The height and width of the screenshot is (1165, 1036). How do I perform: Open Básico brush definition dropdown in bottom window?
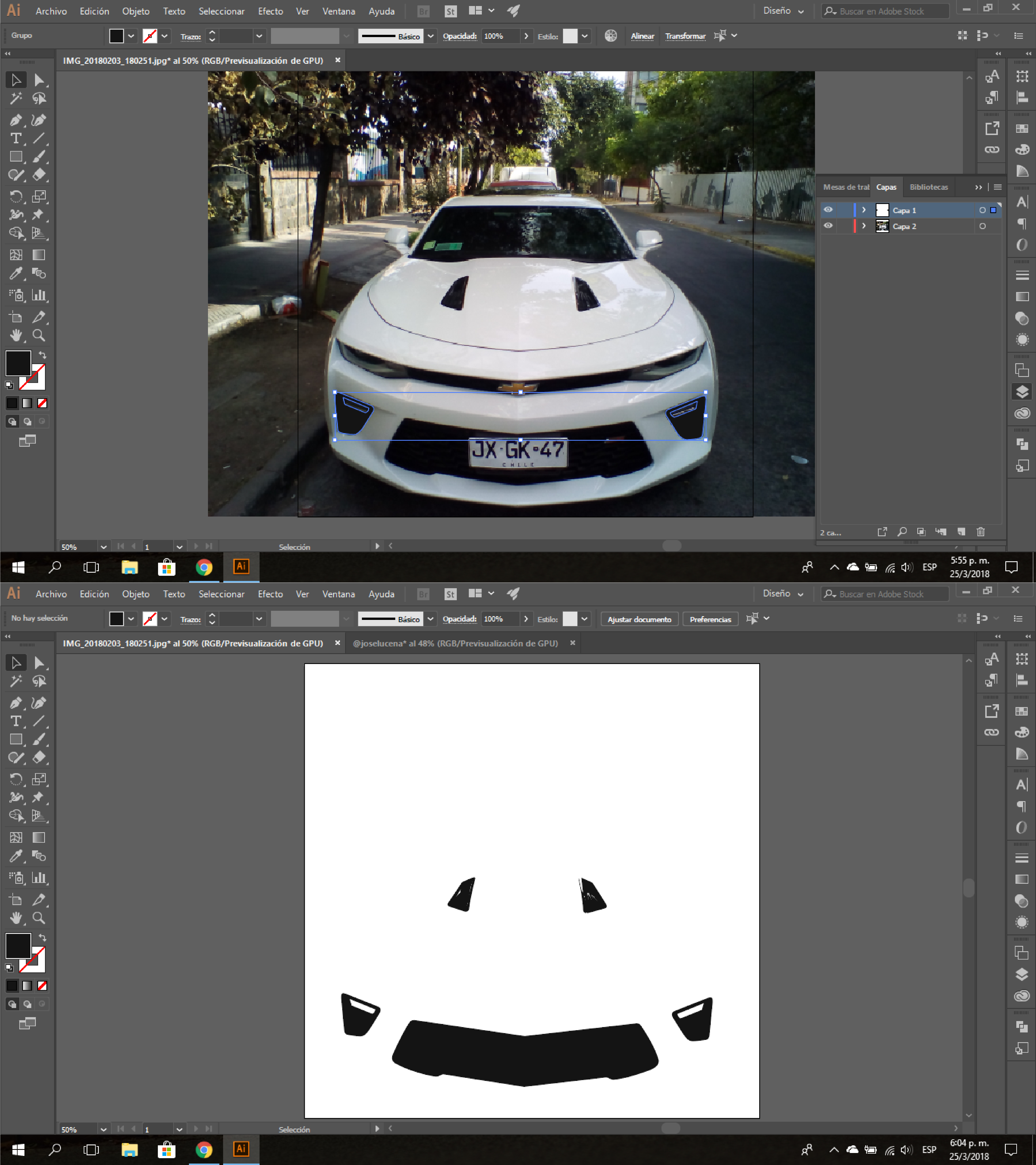[x=430, y=619]
